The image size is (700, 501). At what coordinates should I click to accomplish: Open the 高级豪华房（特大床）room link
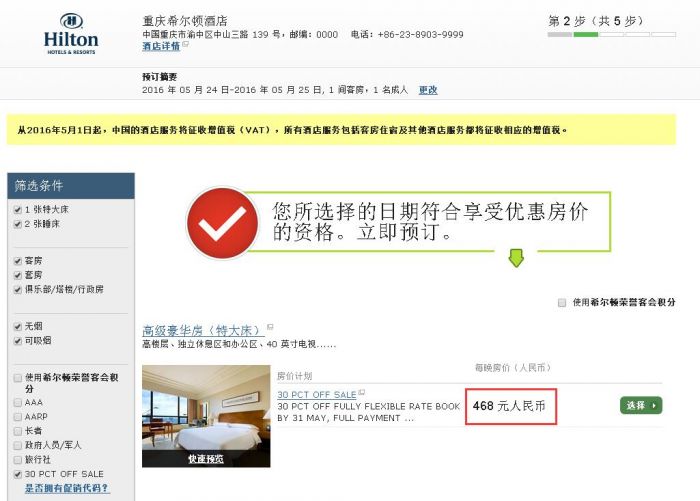203,331
